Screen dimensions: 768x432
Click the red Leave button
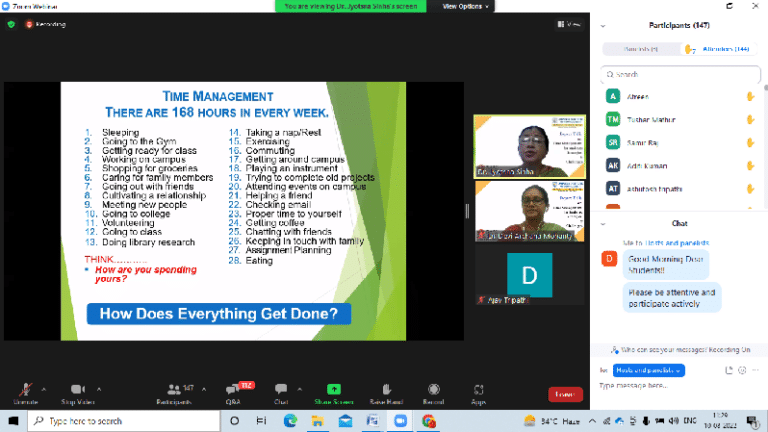(564, 394)
